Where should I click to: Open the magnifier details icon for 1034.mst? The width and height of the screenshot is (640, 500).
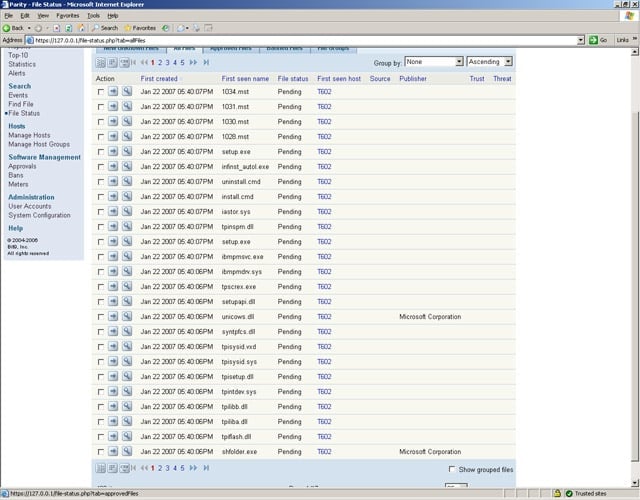point(127,91)
